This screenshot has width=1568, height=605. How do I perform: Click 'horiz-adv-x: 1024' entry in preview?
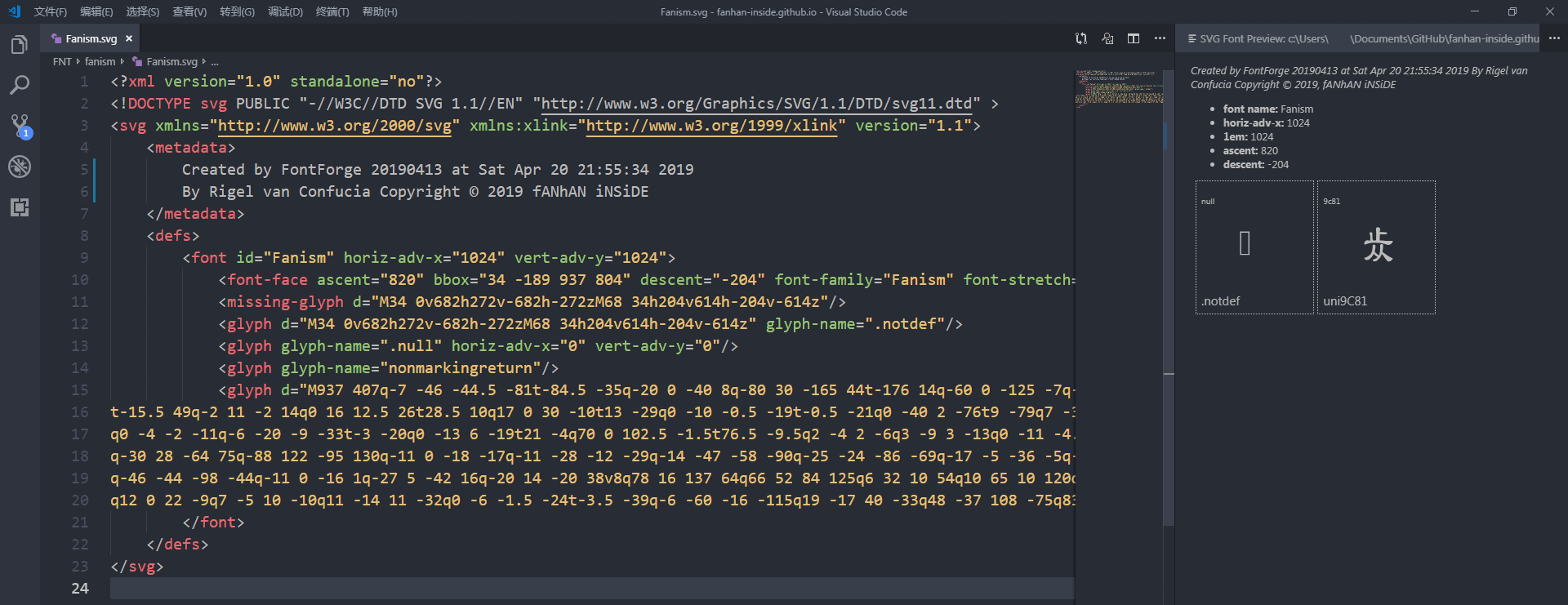tap(1266, 123)
